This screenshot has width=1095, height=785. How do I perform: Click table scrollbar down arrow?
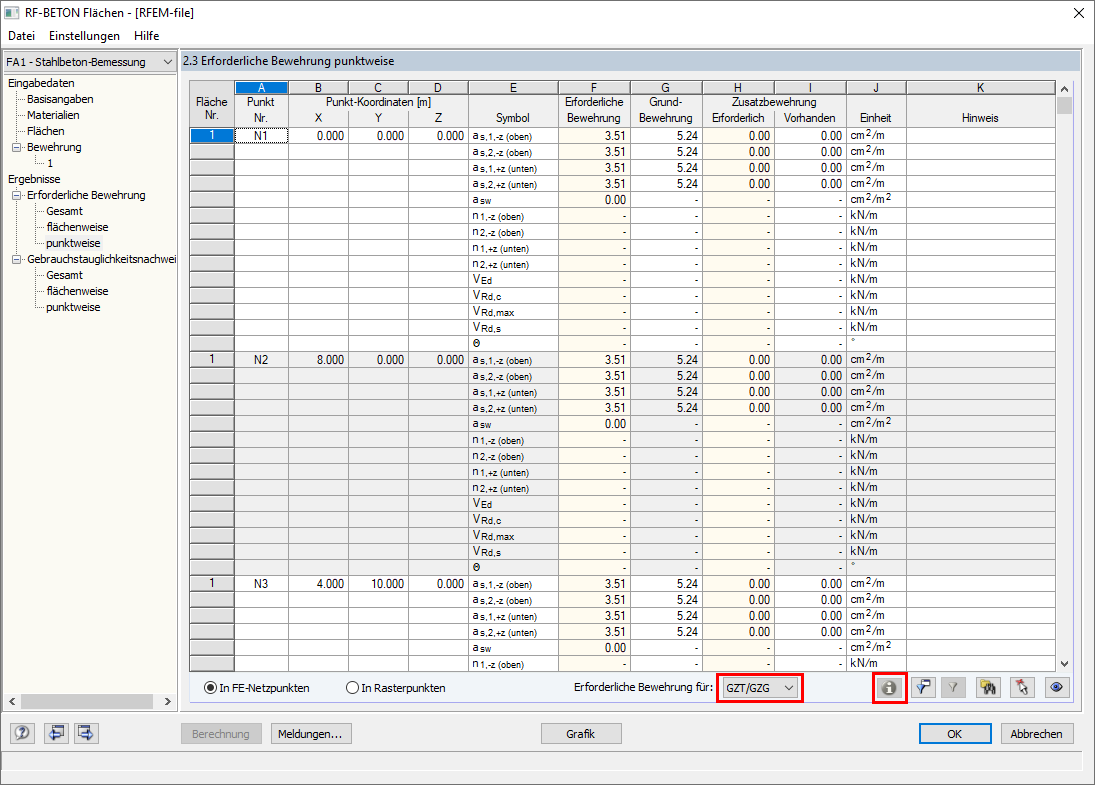click(1064, 664)
